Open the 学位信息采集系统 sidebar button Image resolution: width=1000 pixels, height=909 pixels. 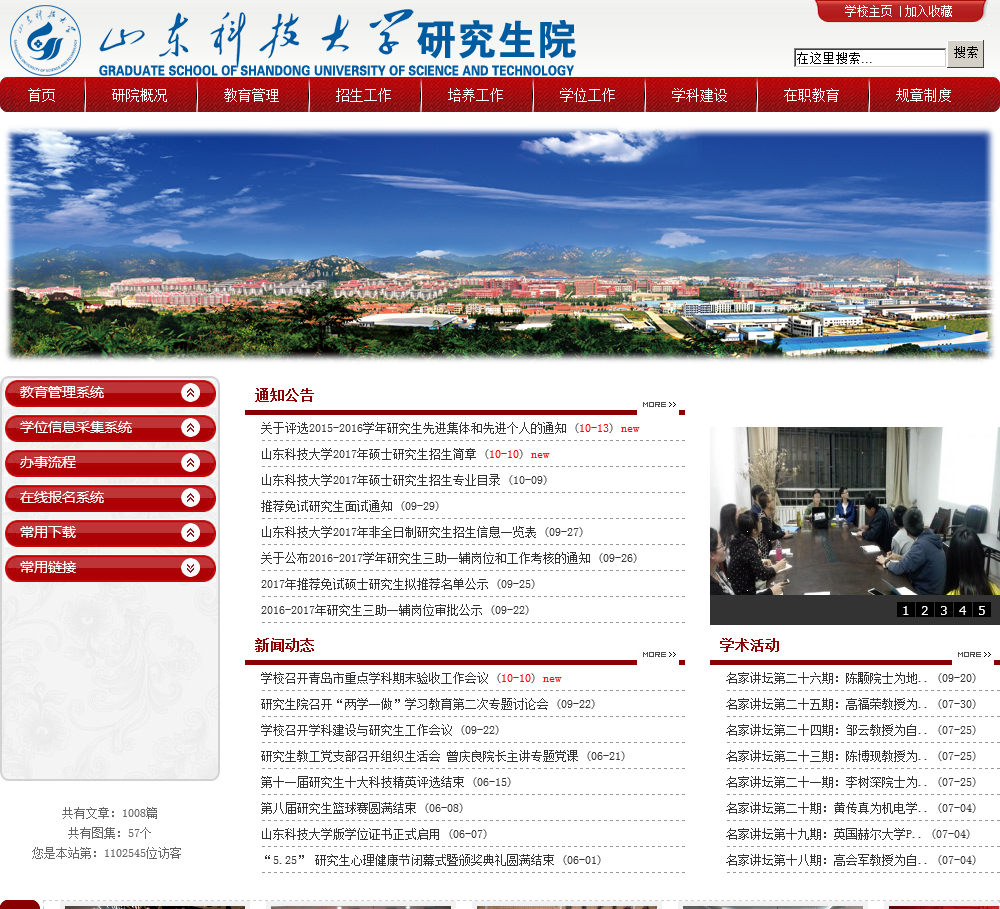pyautogui.click(x=110, y=427)
